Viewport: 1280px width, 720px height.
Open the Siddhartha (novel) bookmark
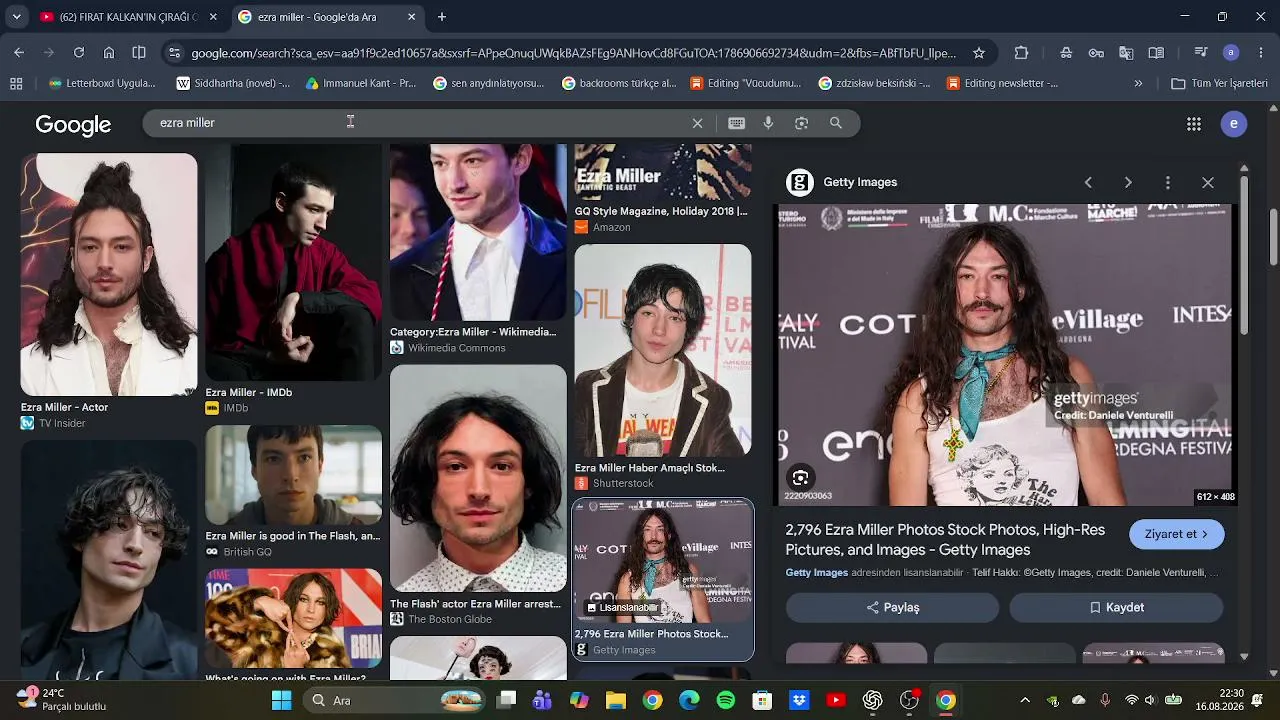point(233,84)
